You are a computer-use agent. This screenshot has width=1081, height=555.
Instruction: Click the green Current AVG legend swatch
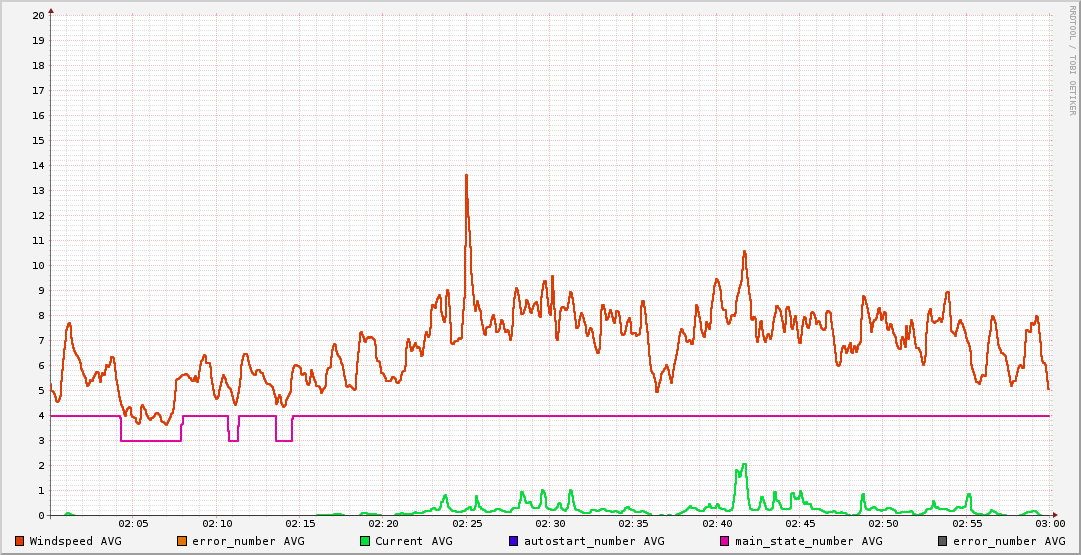365,541
